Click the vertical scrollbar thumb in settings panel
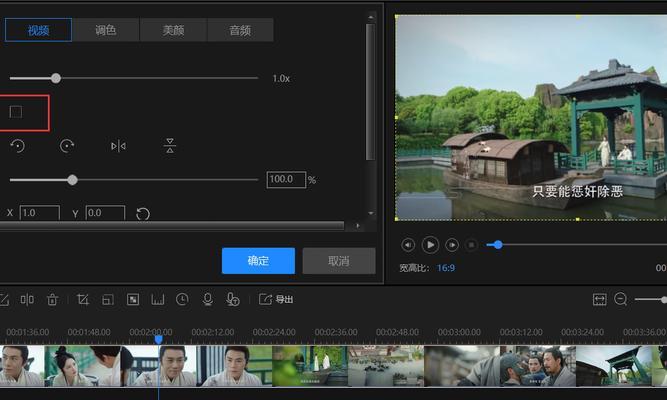This screenshot has width=667, height=400. [370, 92]
